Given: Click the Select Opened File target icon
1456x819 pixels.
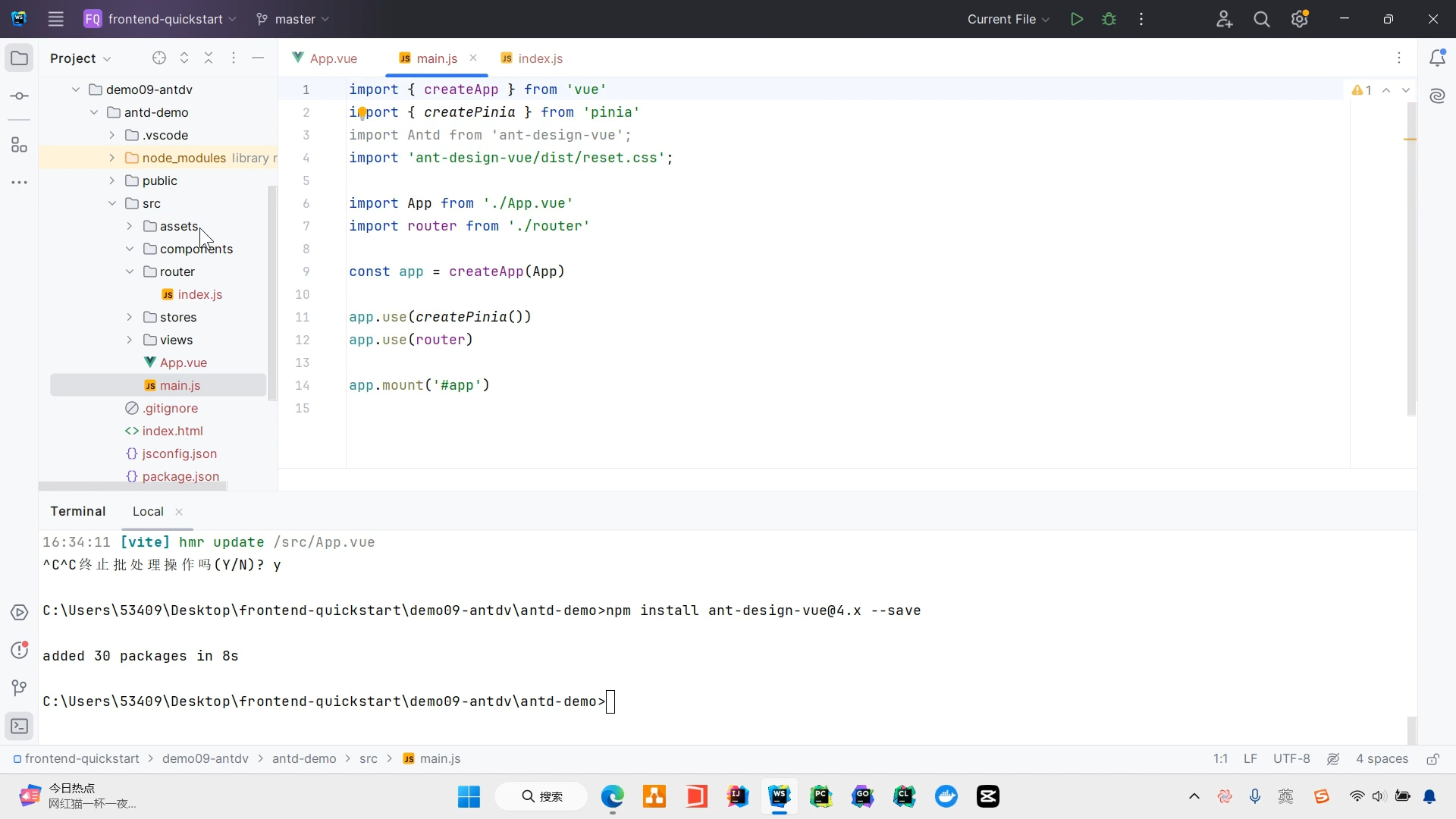Looking at the screenshot, I should click(x=158, y=58).
